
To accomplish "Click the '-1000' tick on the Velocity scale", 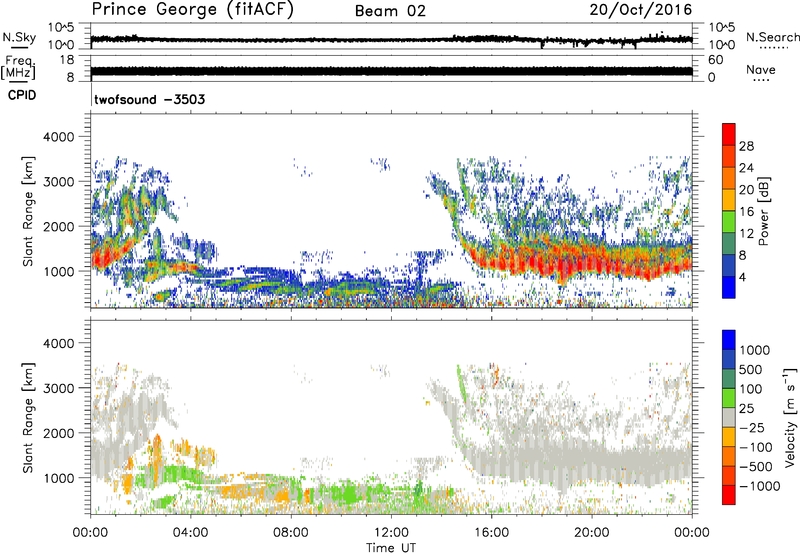I will (759, 486).
